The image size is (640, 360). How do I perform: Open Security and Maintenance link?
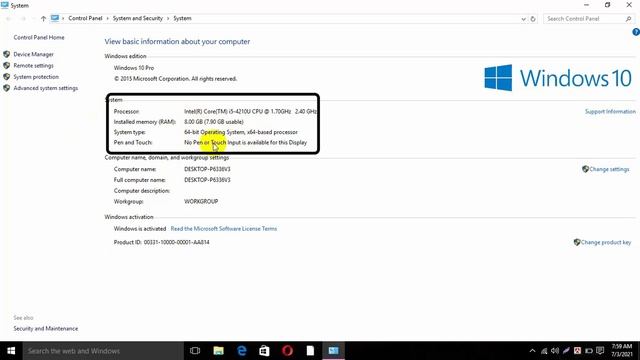[46, 329]
